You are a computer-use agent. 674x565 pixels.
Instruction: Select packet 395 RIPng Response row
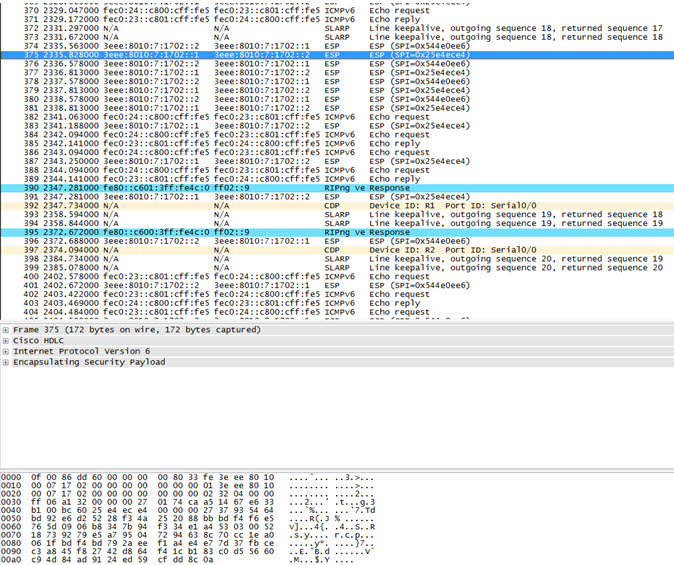coord(337,232)
